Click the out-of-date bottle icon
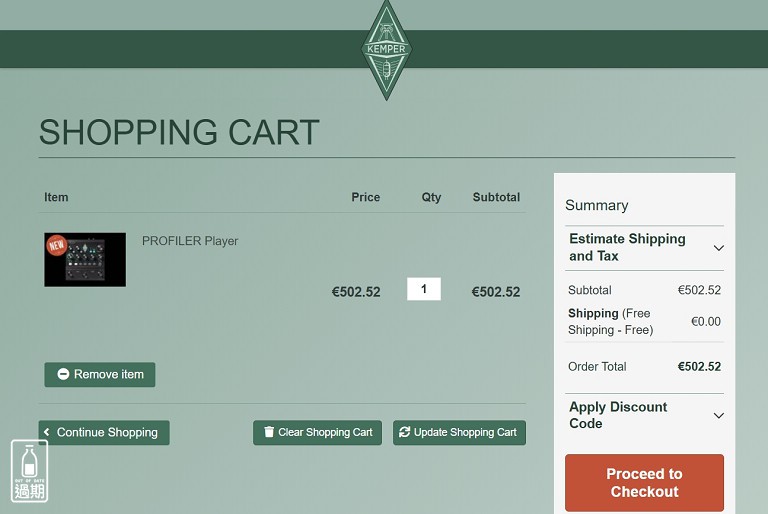This screenshot has width=768, height=514. point(30,471)
